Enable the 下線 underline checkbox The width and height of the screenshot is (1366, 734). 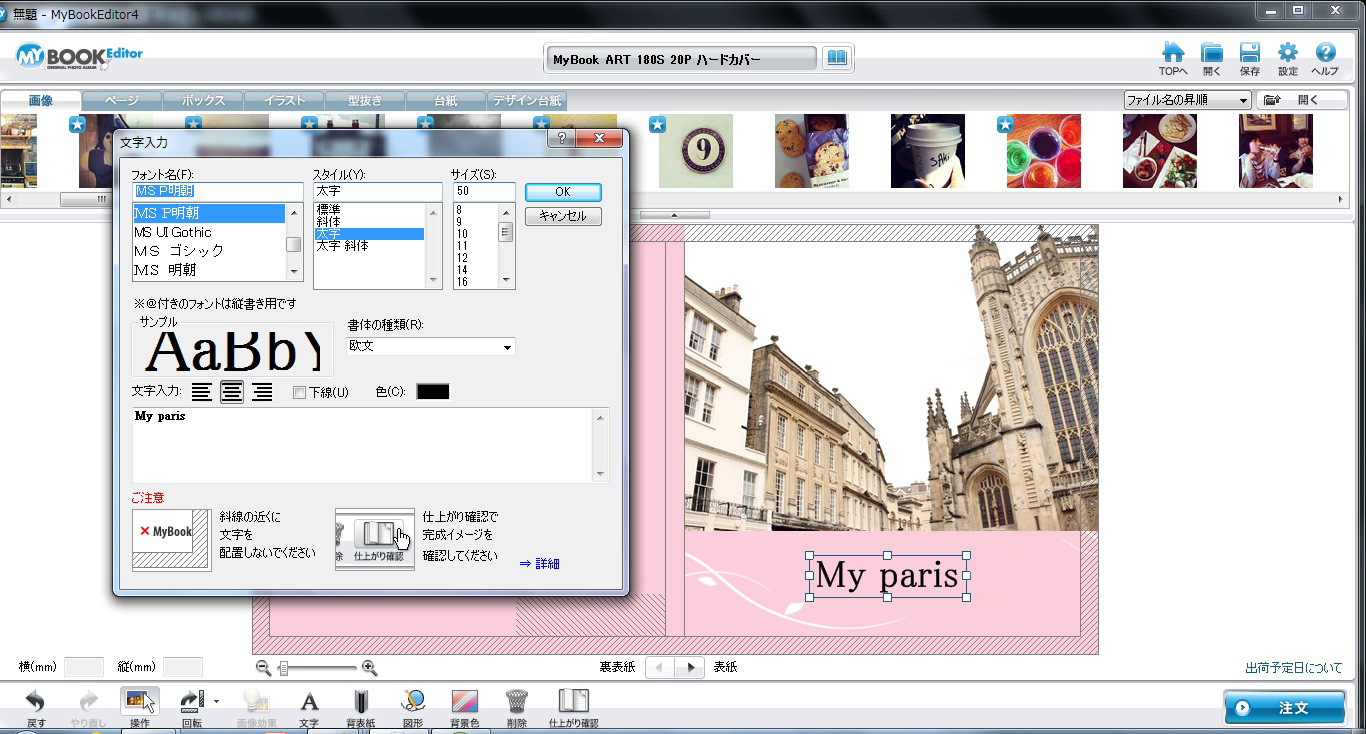(x=299, y=393)
